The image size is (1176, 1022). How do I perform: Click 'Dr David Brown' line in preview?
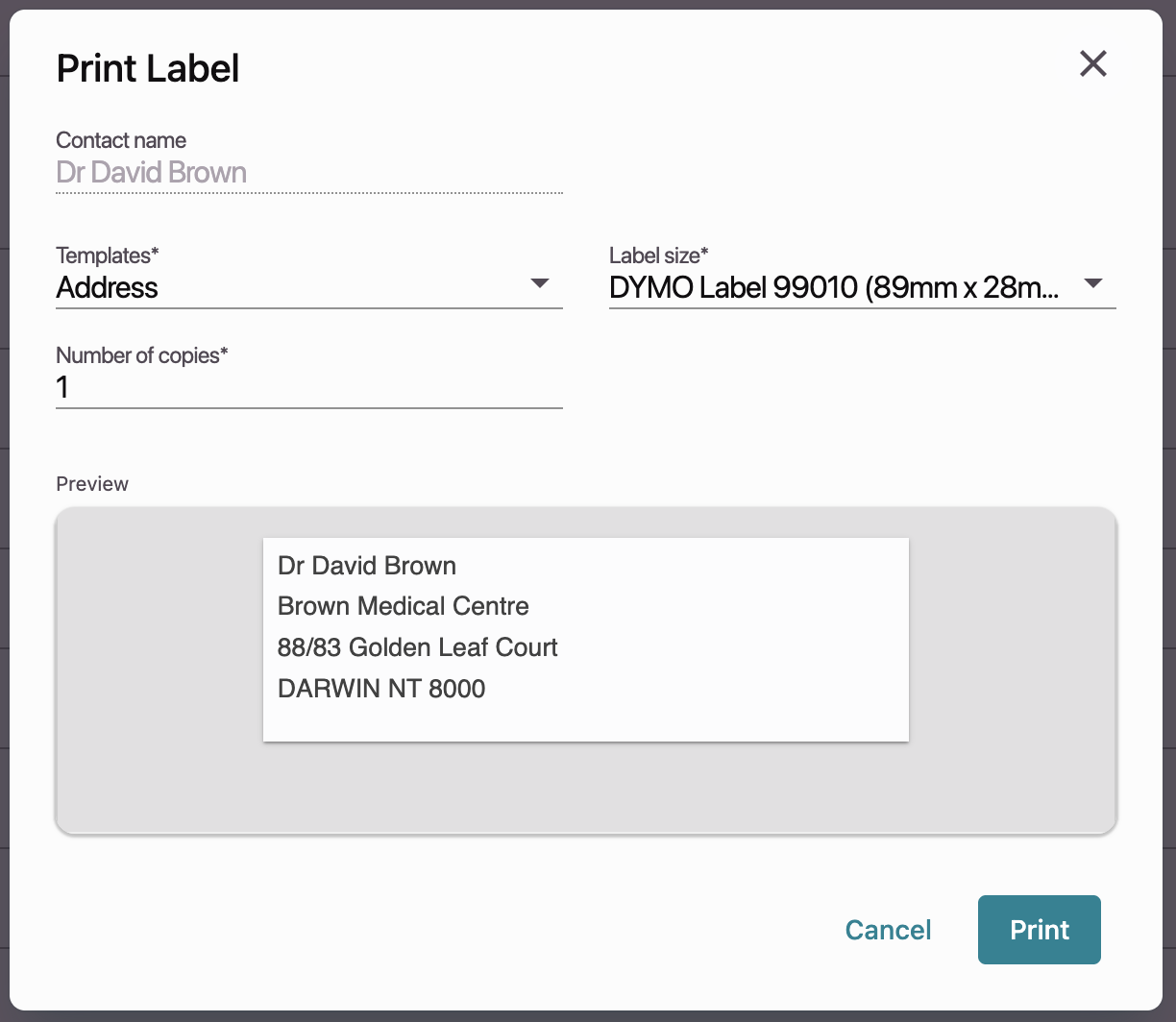point(366,566)
